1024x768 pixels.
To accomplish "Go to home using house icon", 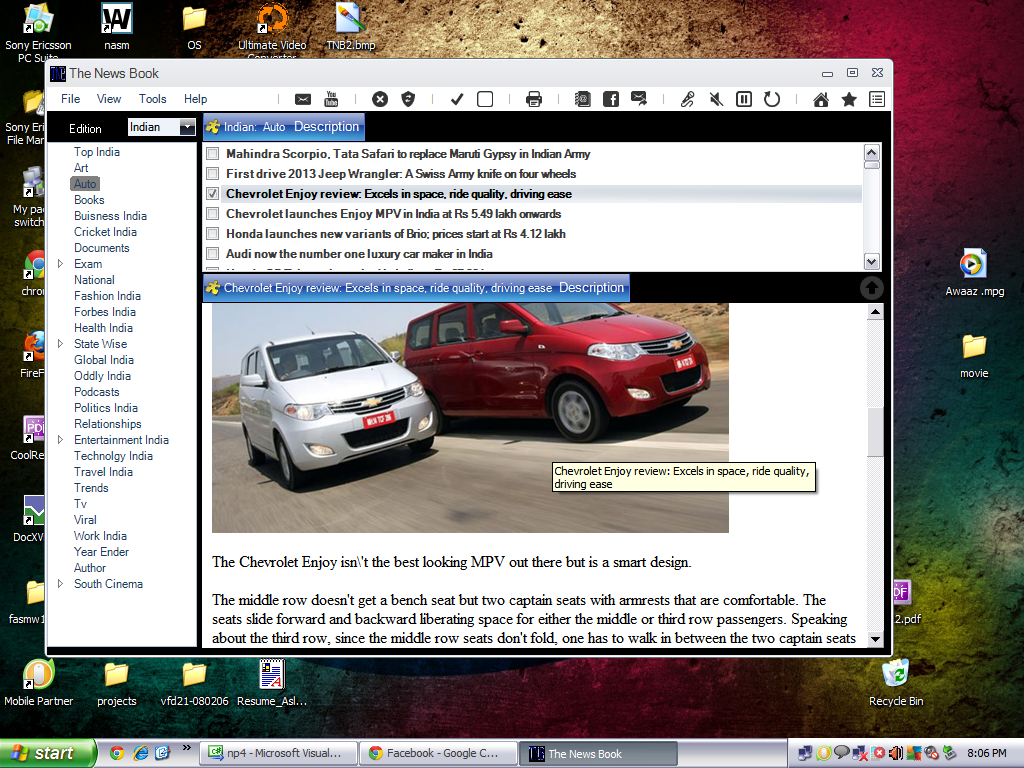I will point(821,99).
